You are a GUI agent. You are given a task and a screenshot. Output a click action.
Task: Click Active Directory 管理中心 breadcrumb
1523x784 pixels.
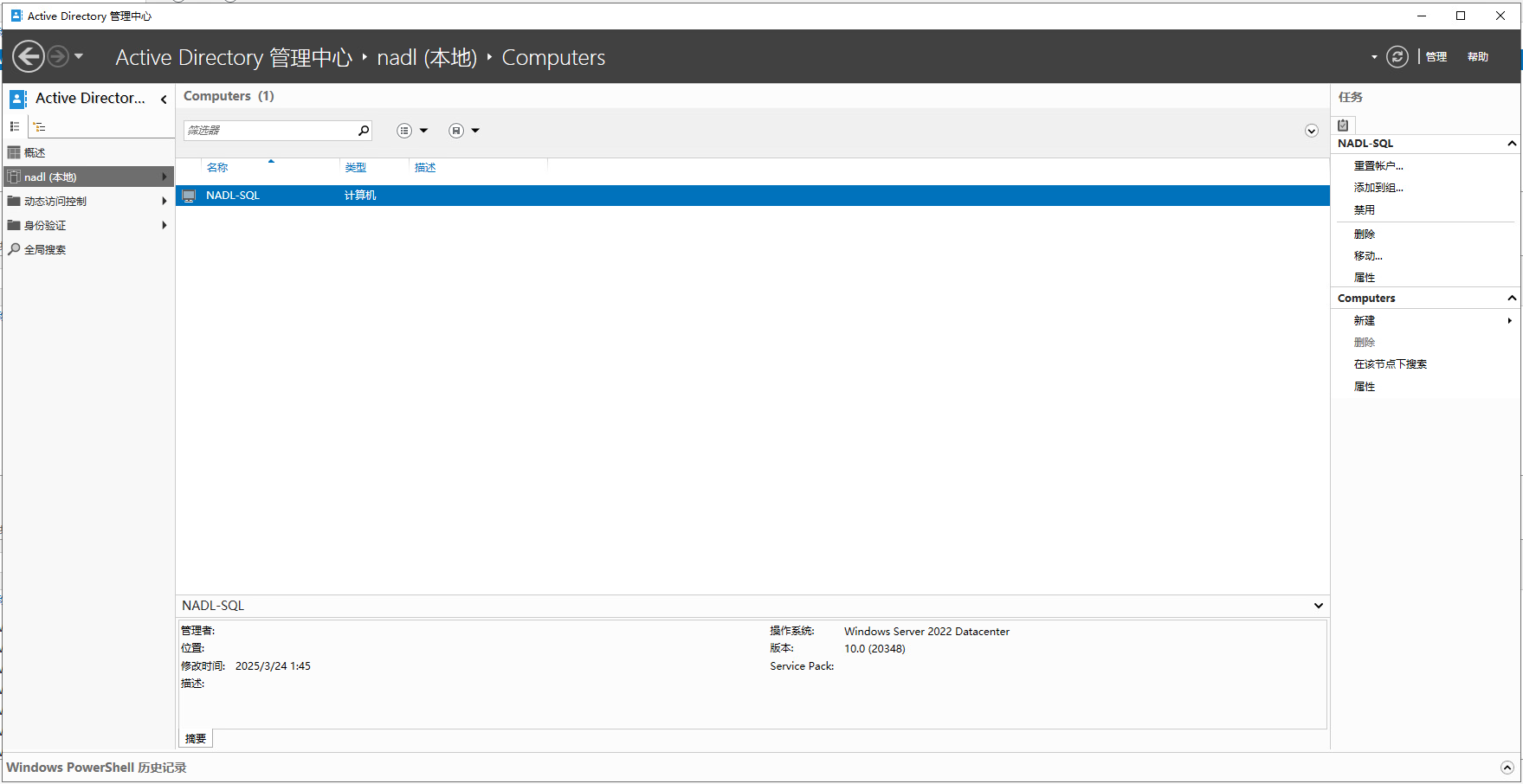coord(234,57)
